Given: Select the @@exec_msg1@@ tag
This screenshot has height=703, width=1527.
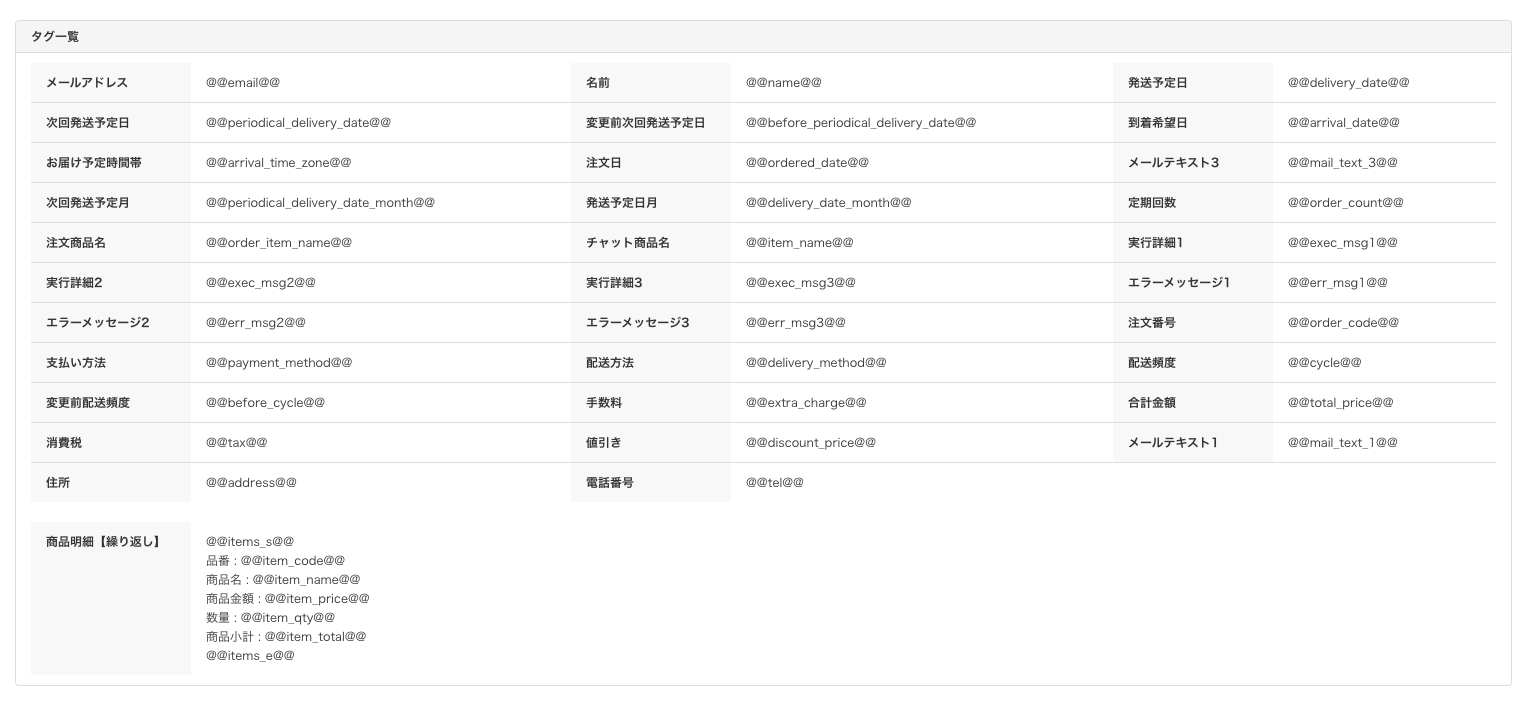Looking at the screenshot, I should [1343, 243].
